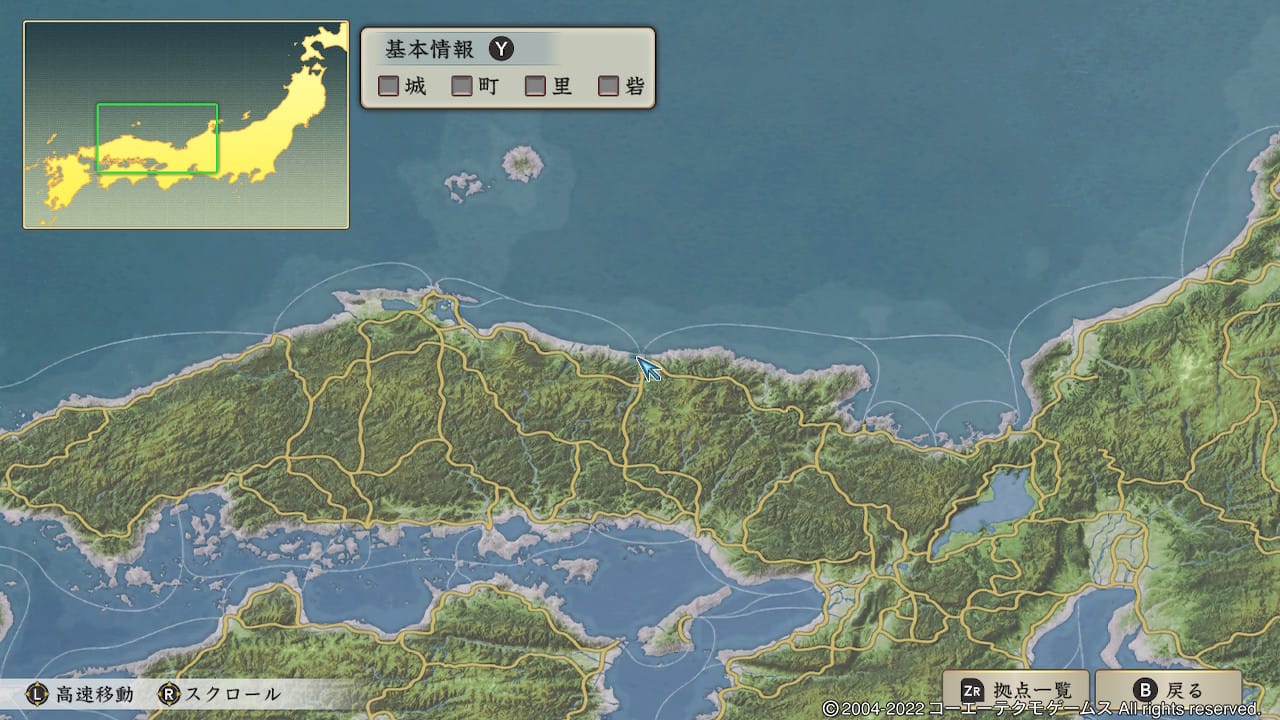This screenshot has height=720, width=1280.
Task: Turn on the 砦 fort checkbox
Action: (x=608, y=86)
